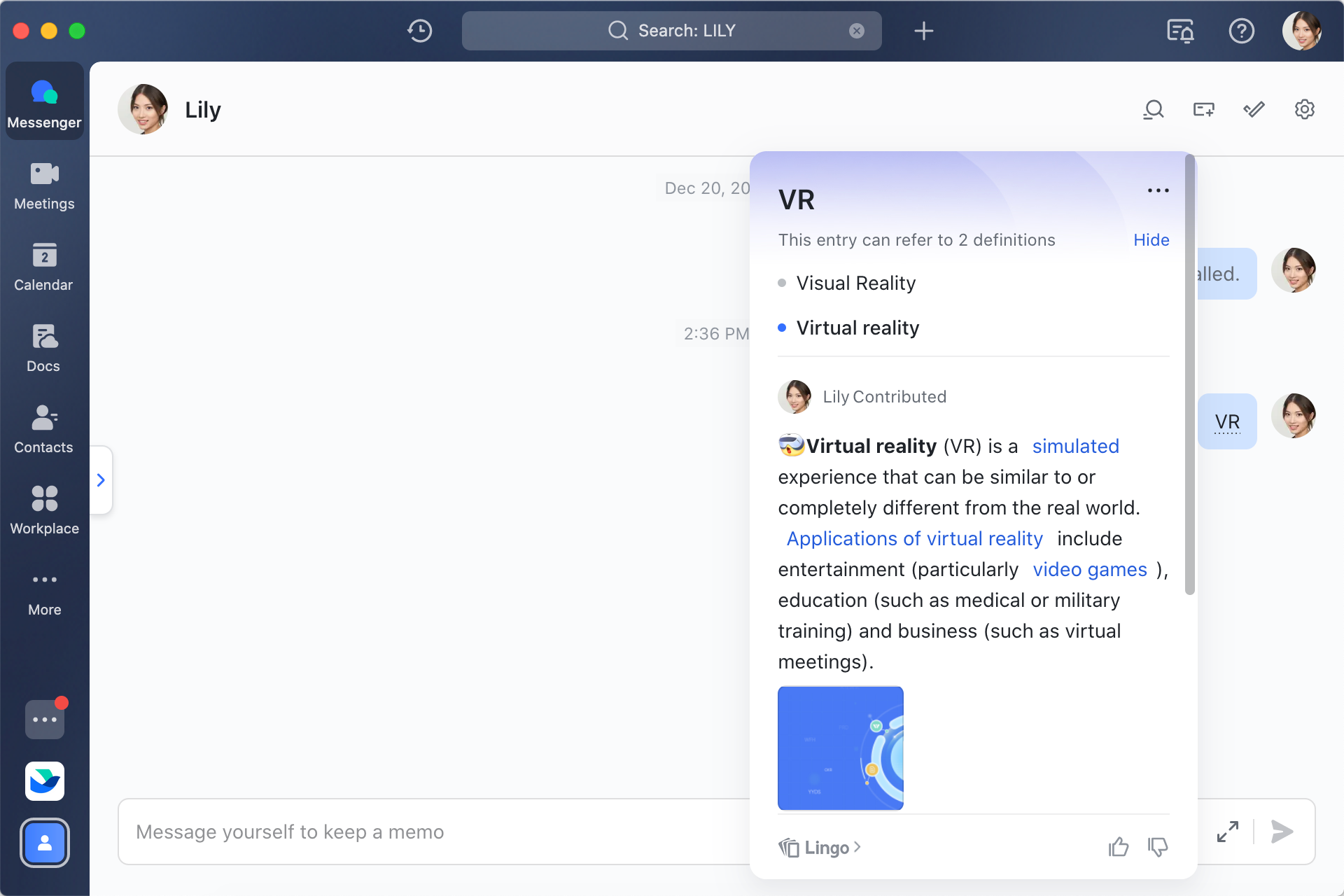Hide the definitions list
The width and height of the screenshot is (1344, 896).
(x=1151, y=240)
